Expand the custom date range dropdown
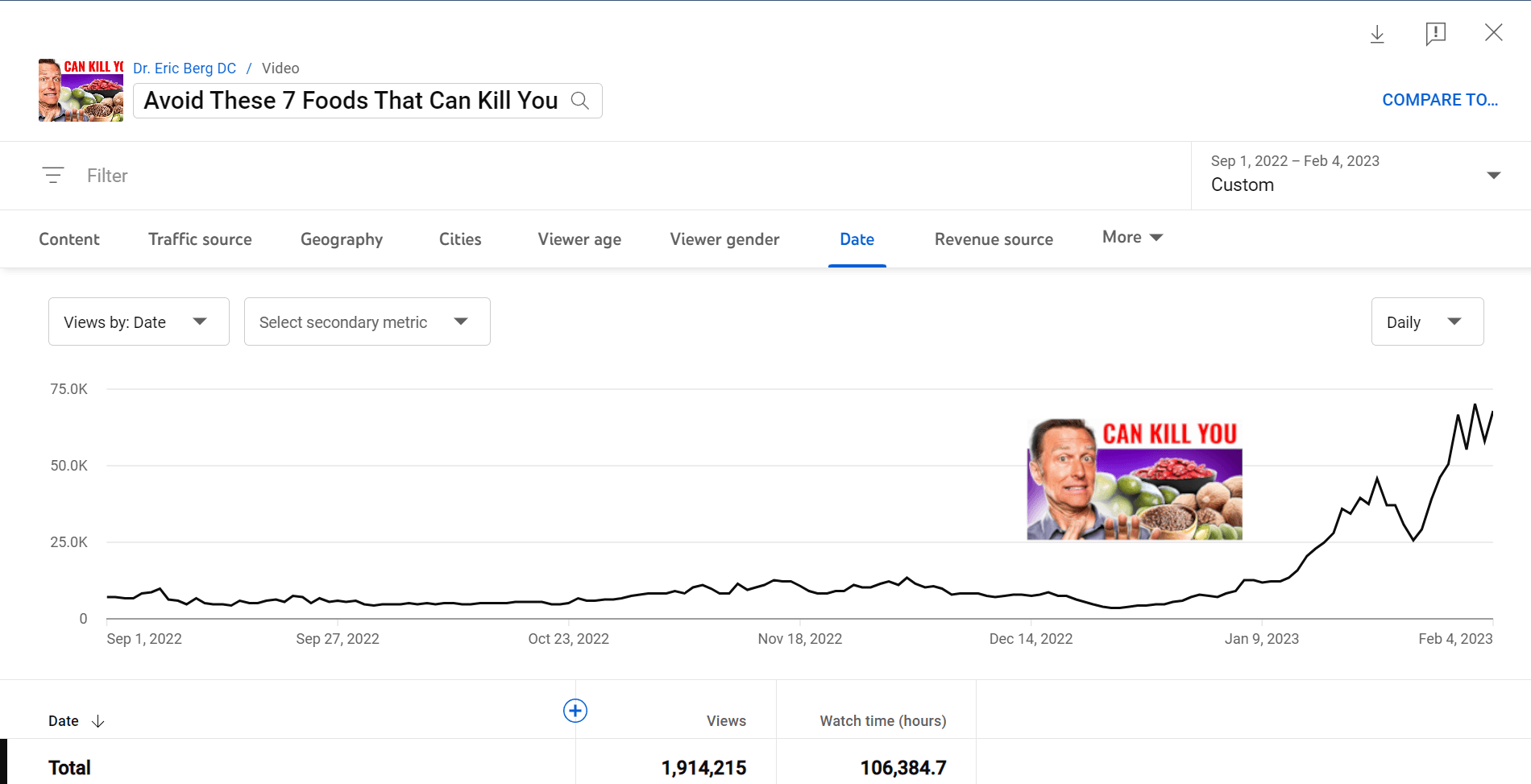Image resolution: width=1531 pixels, height=784 pixels. 1493,175
